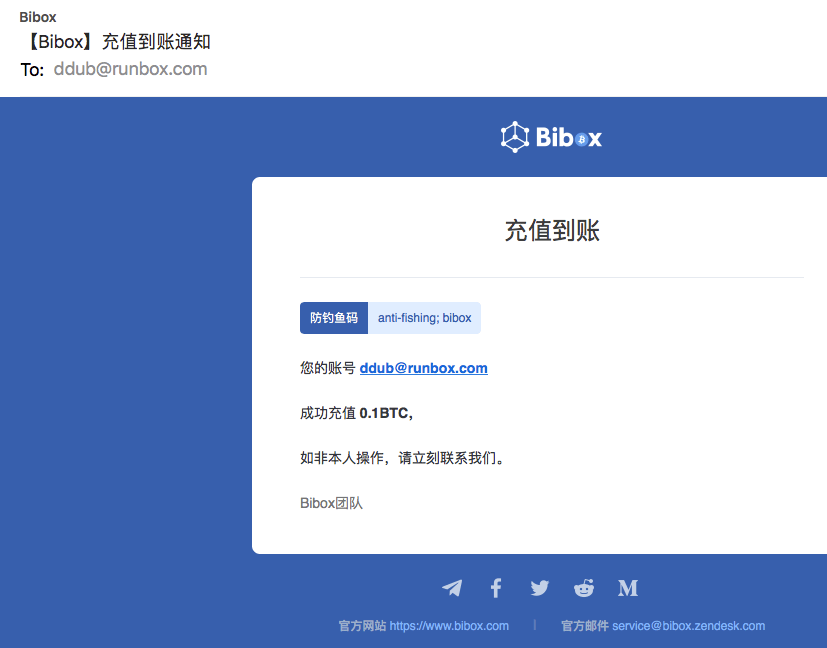Select the anti-fishing; bibox code text
This screenshot has width=827, height=648.
[x=425, y=318]
